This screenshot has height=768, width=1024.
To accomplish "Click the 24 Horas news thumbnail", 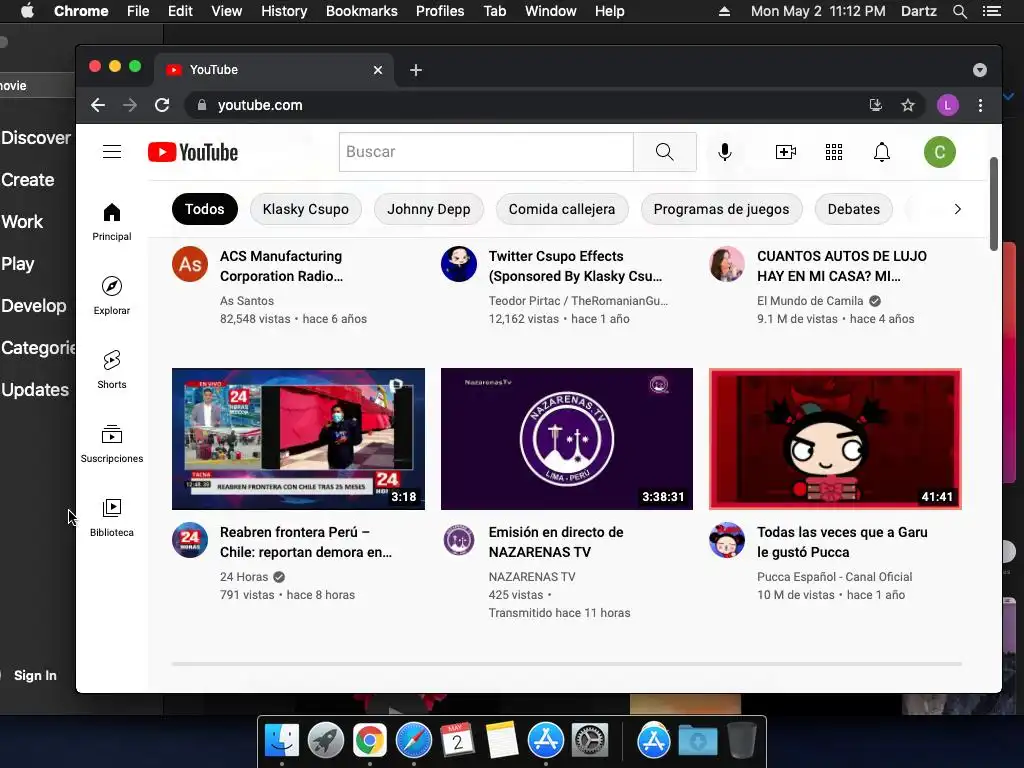I will (298, 439).
